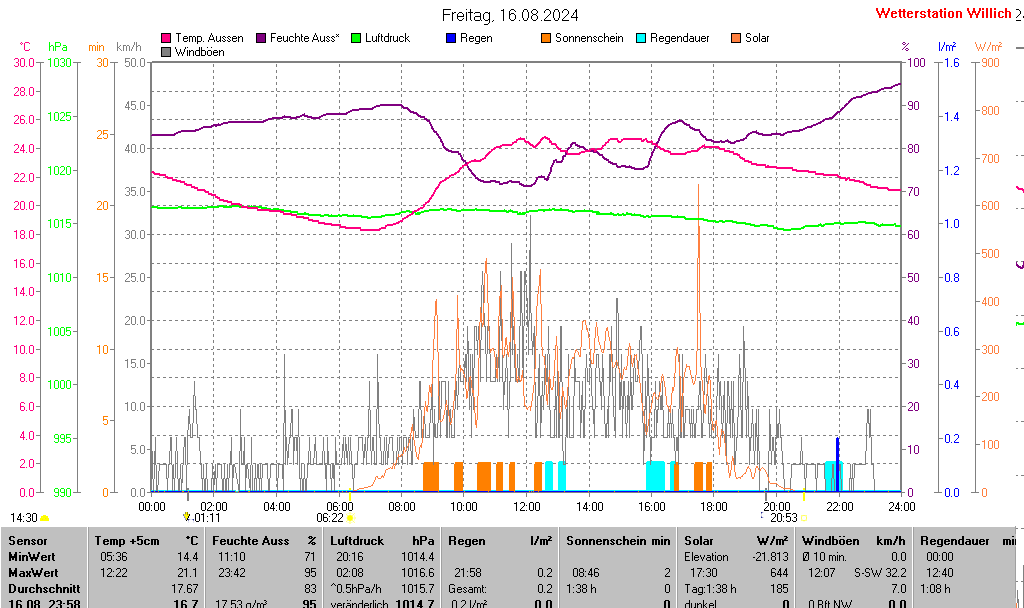Click the pink Temp. Aussen legend swatch

pyautogui.click(x=166, y=38)
